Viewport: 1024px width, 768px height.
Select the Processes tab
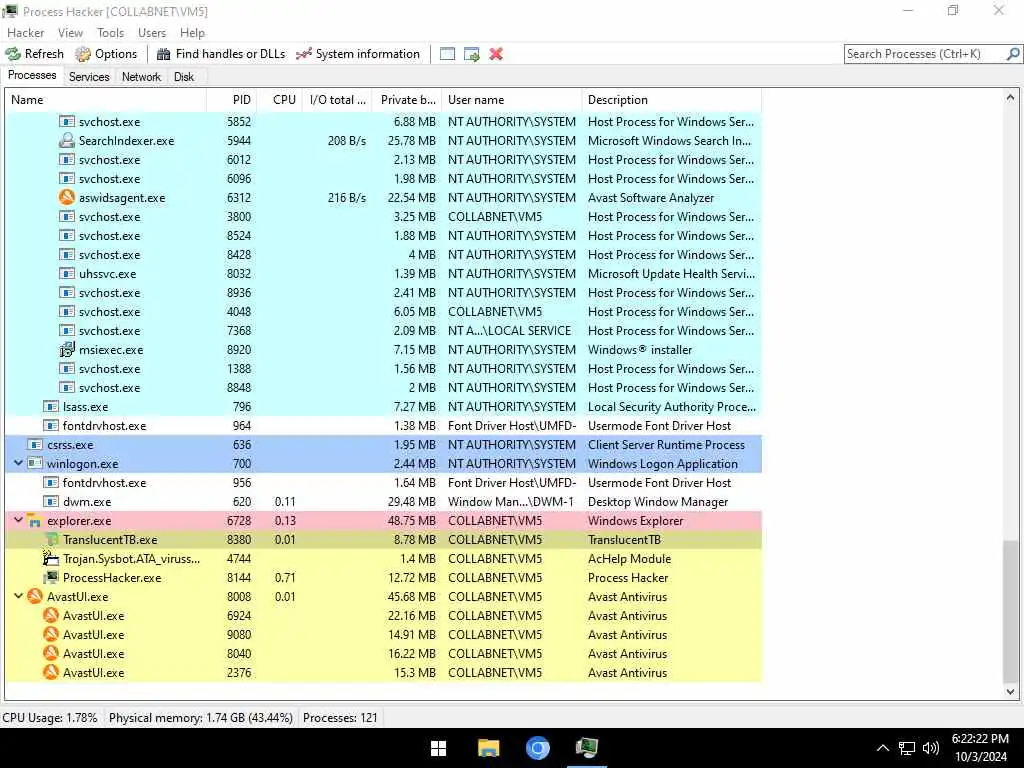click(32, 75)
